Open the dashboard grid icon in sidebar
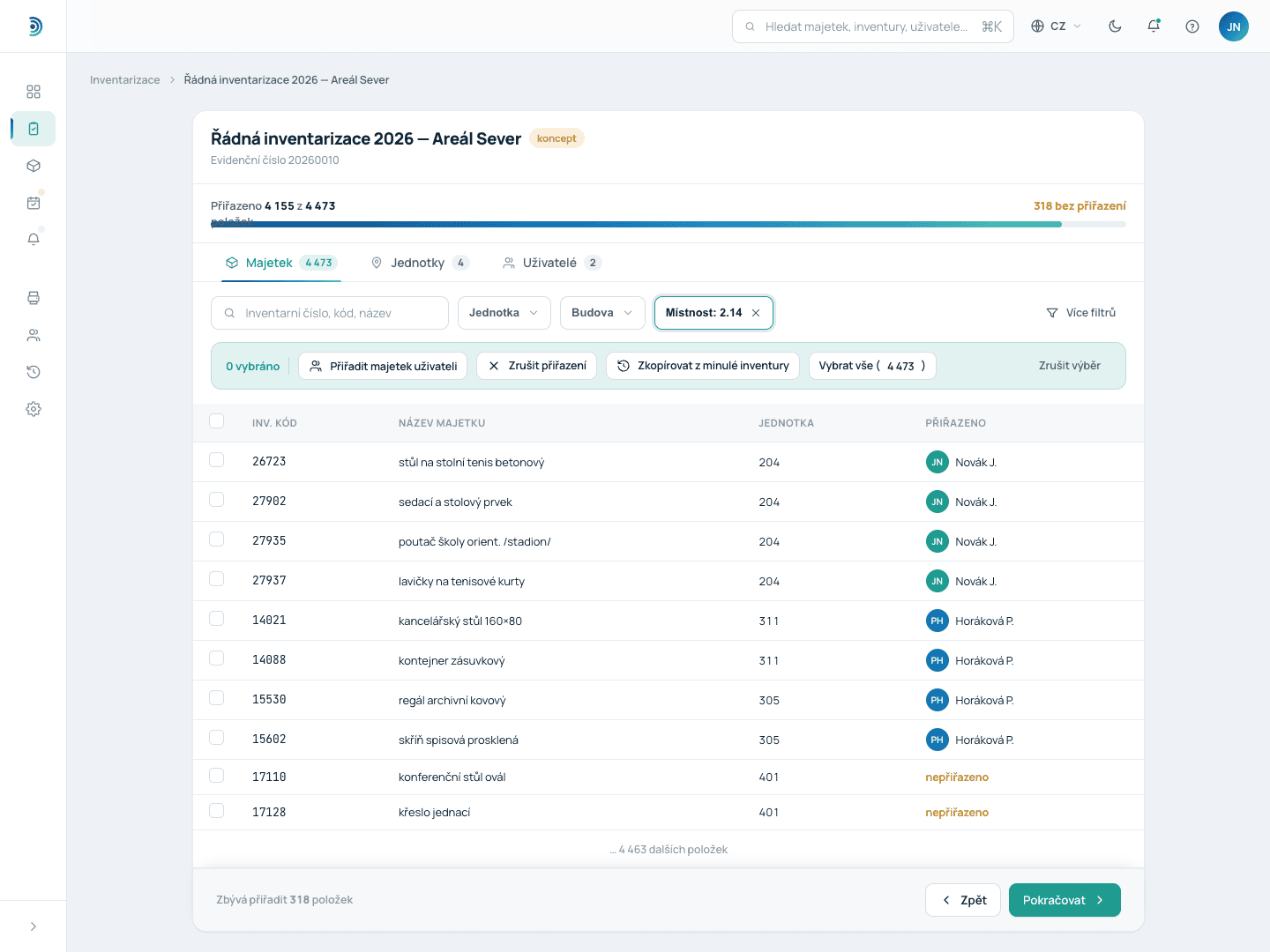Screen dimensions: 1270x952 click(34, 92)
